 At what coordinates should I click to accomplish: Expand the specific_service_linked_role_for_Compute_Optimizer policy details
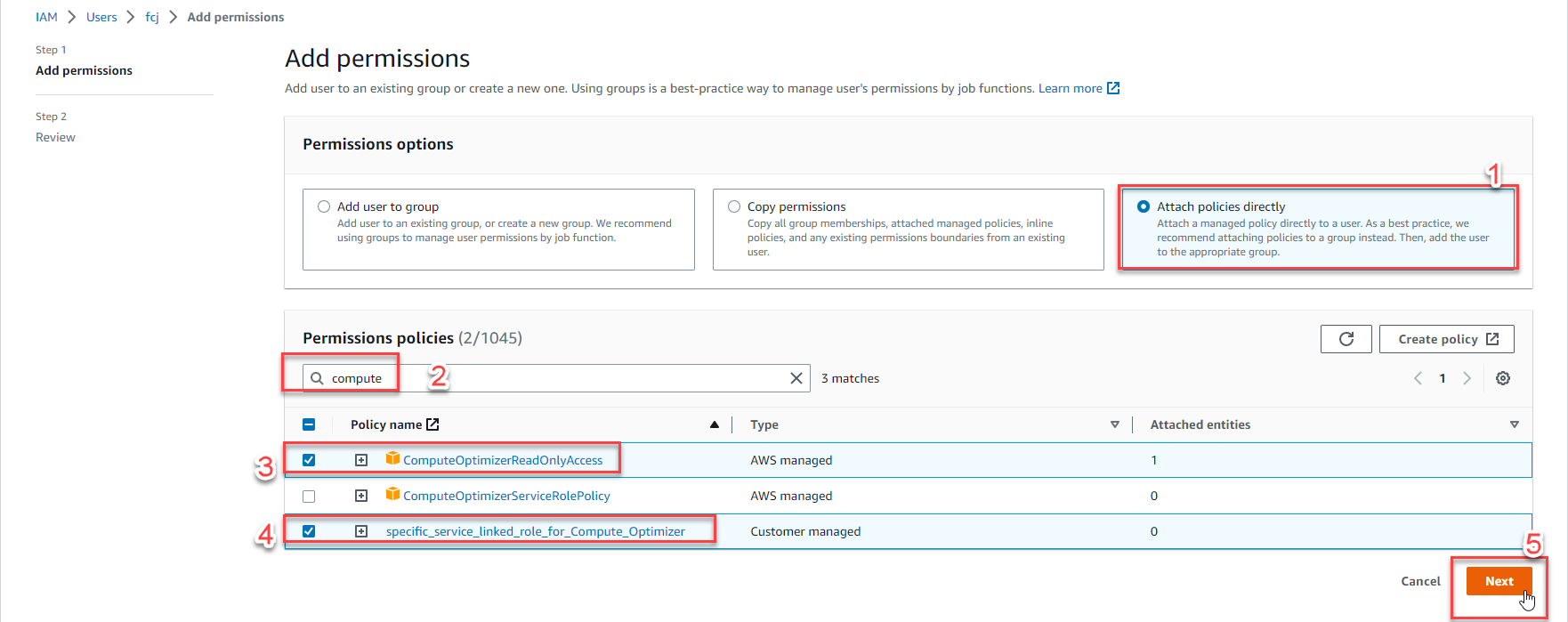pos(361,531)
